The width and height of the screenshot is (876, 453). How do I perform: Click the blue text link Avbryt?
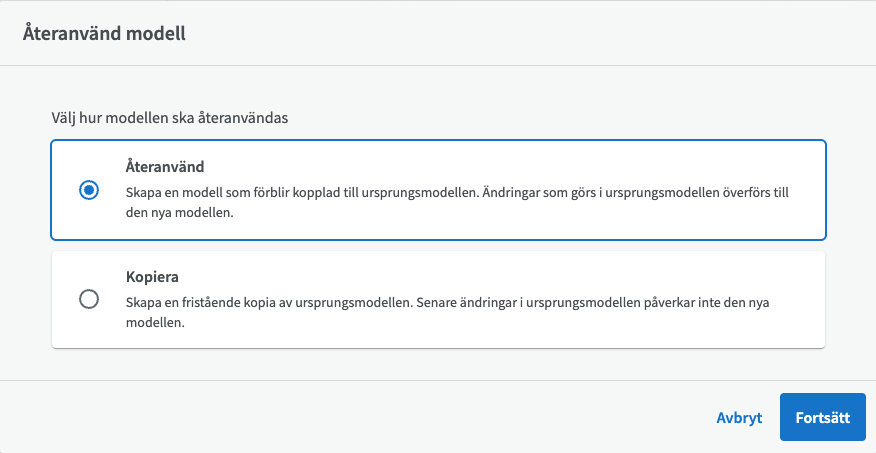click(739, 418)
